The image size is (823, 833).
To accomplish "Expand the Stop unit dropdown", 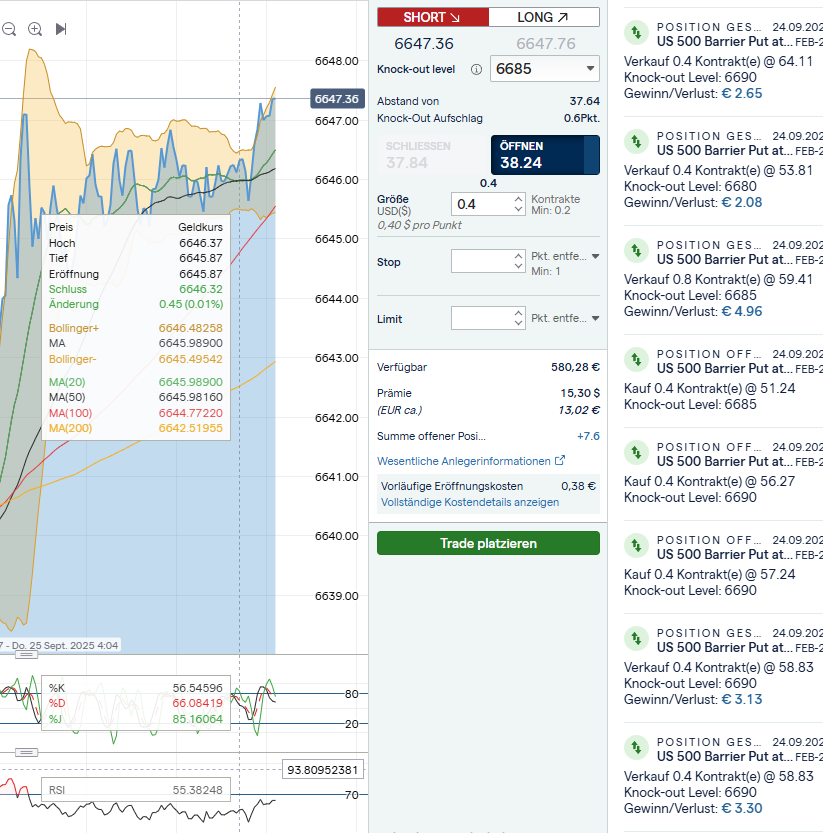I will click(x=596, y=257).
